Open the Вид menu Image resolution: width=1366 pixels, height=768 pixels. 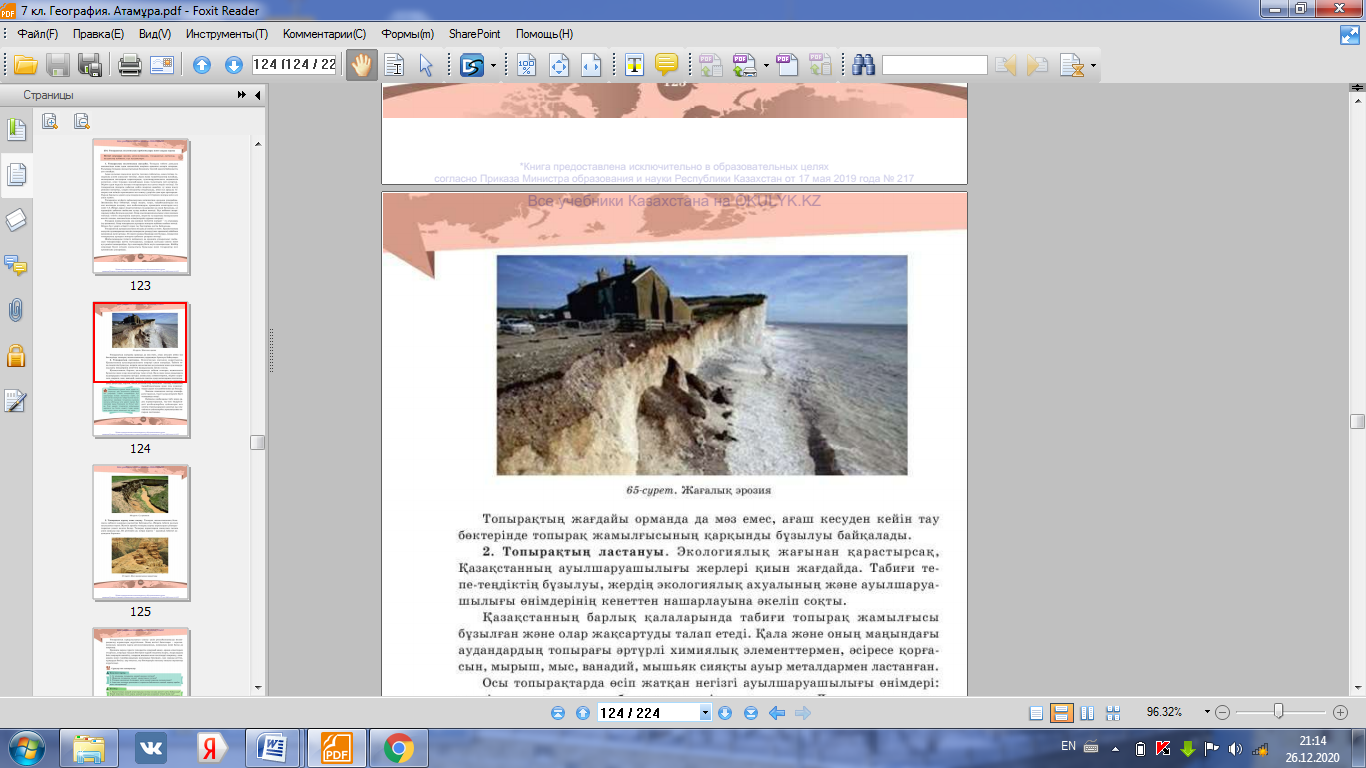tap(155, 34)
